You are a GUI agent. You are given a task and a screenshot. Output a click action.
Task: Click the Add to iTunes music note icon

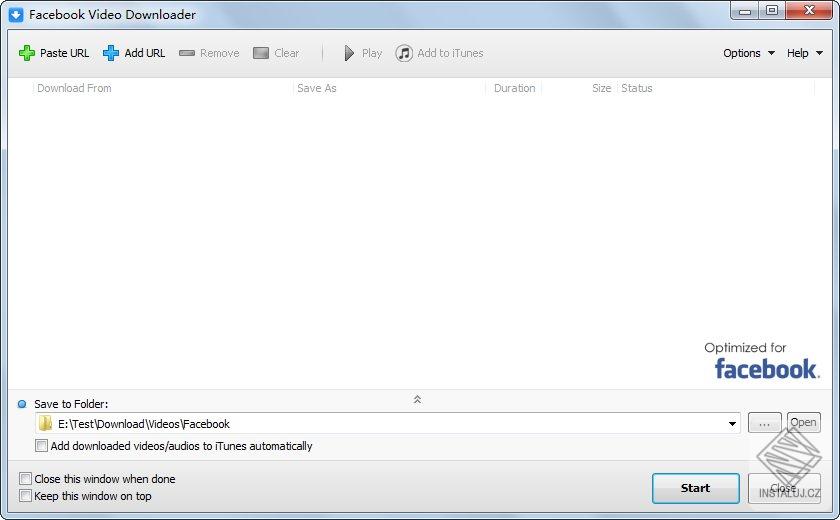point(404,53)
